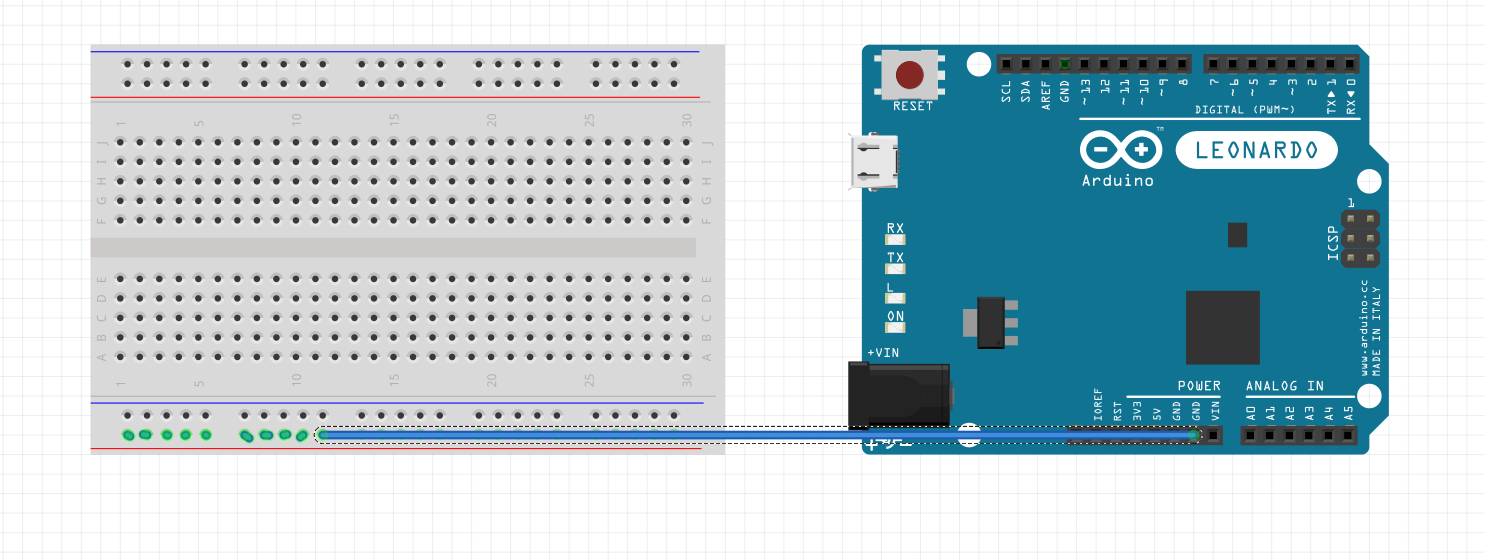This screenshot has height=560, width=1485.
Task: Click digital pin 8 socket
Action: tap(1183, 64)
